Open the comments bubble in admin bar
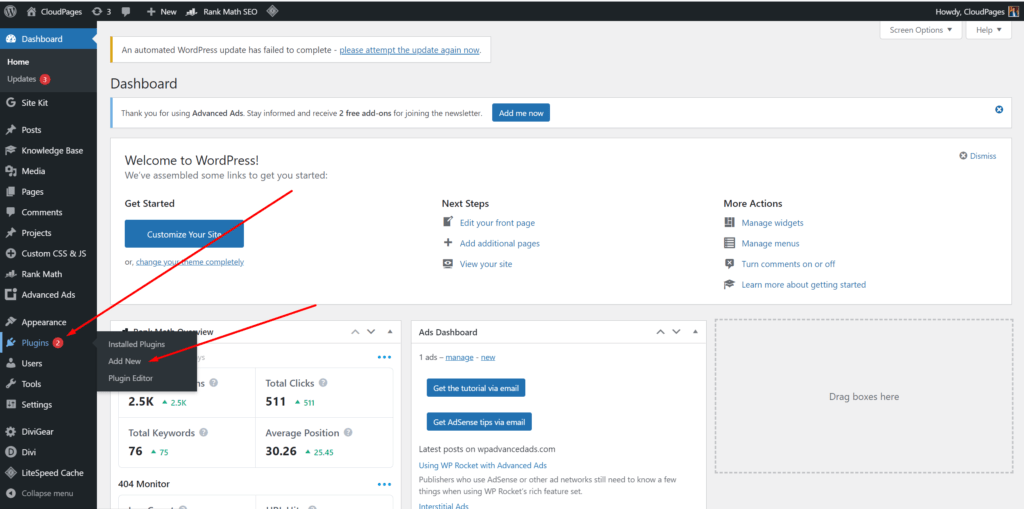The height and width of the screenshot is (509, 1024). tap(126, 12)
